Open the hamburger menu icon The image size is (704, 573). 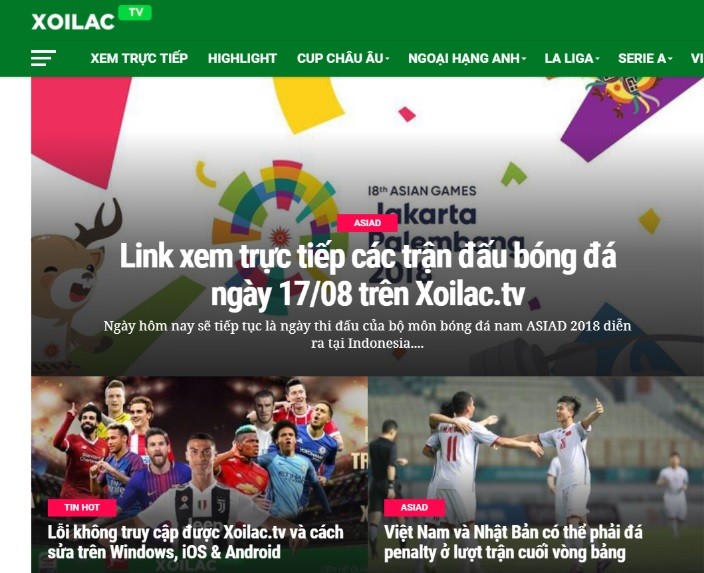43,58
